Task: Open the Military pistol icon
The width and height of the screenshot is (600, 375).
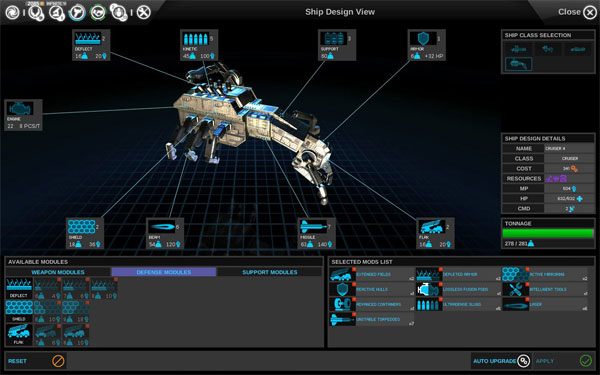Action: point(77,13)
